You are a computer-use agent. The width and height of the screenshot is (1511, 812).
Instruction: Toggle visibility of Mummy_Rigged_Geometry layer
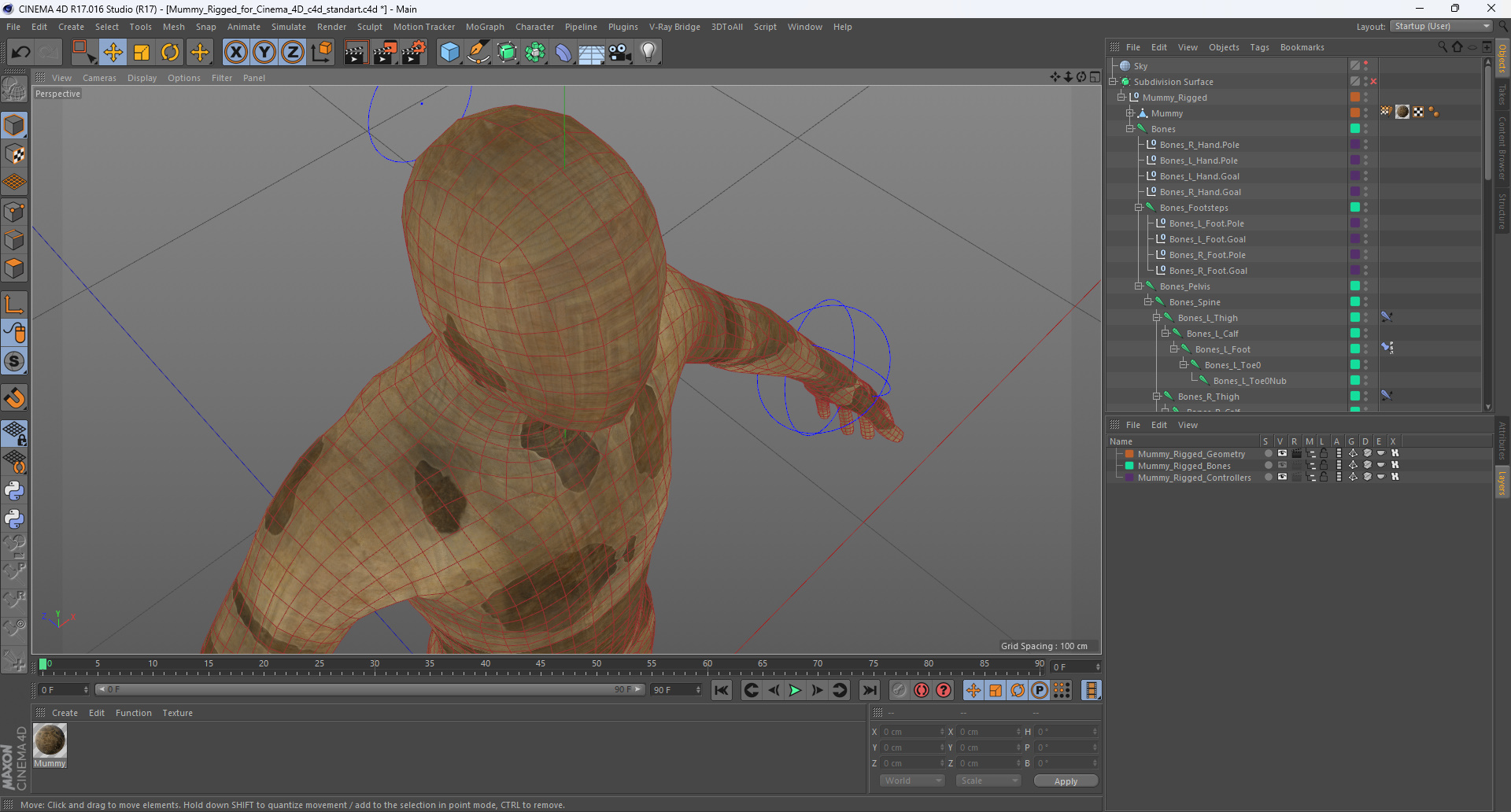pyautogui.click(x=1282, y=454)
